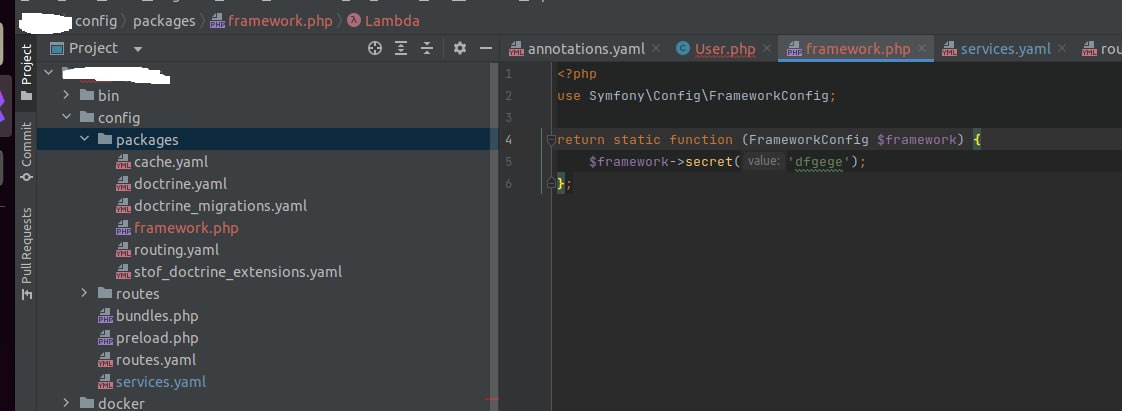The image size is (1122, 411).
Task: Open bundles.php in project tree
Action: click(157, 316)
